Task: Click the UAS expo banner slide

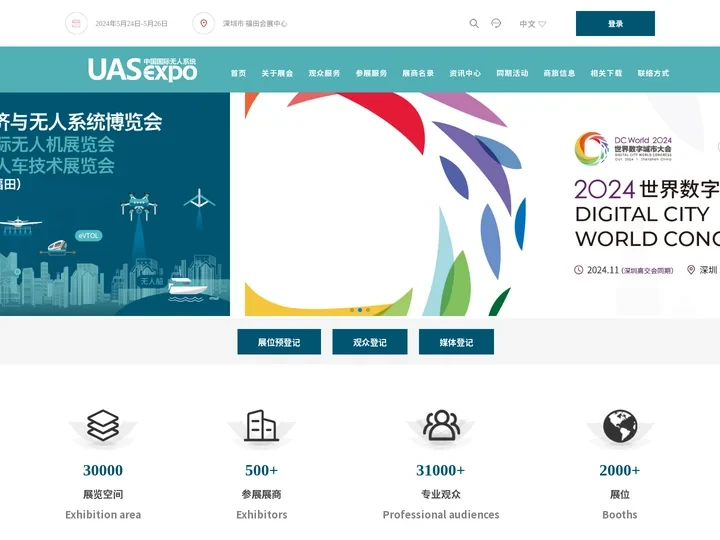Action: click(115, 204)
